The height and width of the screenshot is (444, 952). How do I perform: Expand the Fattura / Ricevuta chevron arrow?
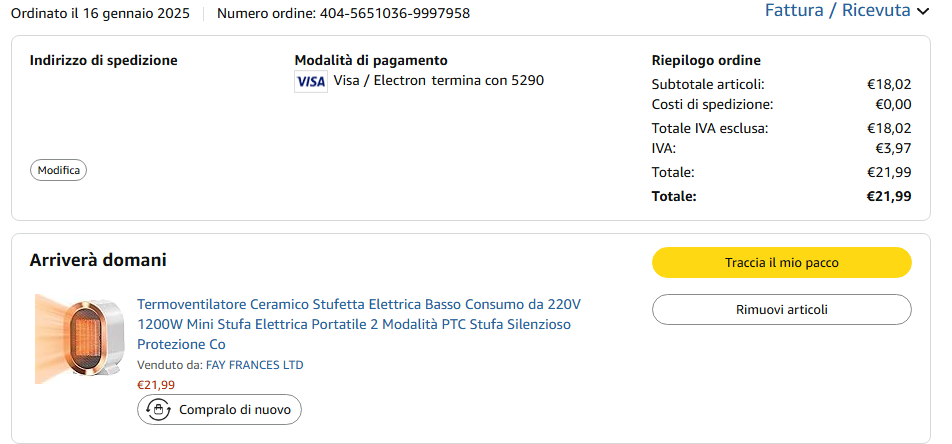pyautogui.click(x=923, y=12)
